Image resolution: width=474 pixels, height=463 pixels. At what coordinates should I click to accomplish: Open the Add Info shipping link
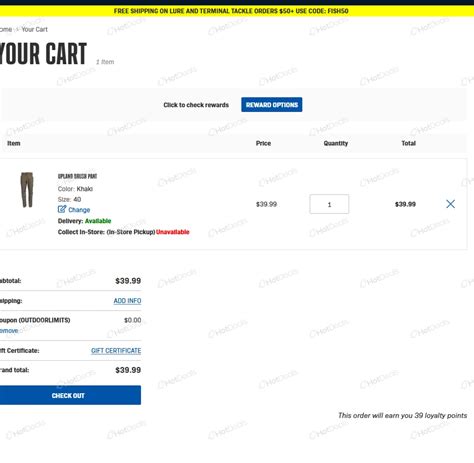(127, 301)
